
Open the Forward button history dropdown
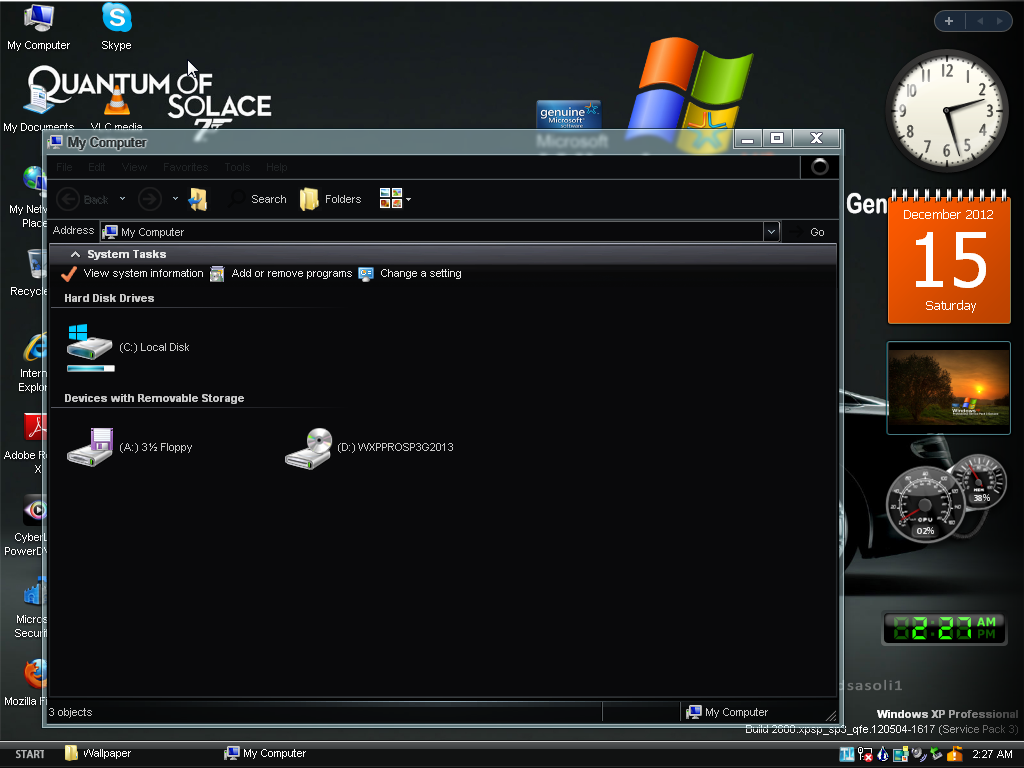(x=175, y=199)
